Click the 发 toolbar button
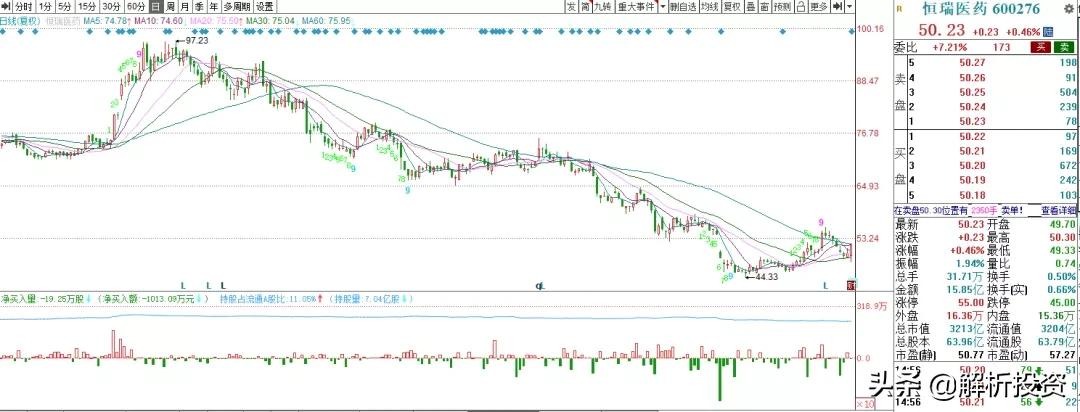This screenshot has height=412, width=1080. (x=572, y=6)
